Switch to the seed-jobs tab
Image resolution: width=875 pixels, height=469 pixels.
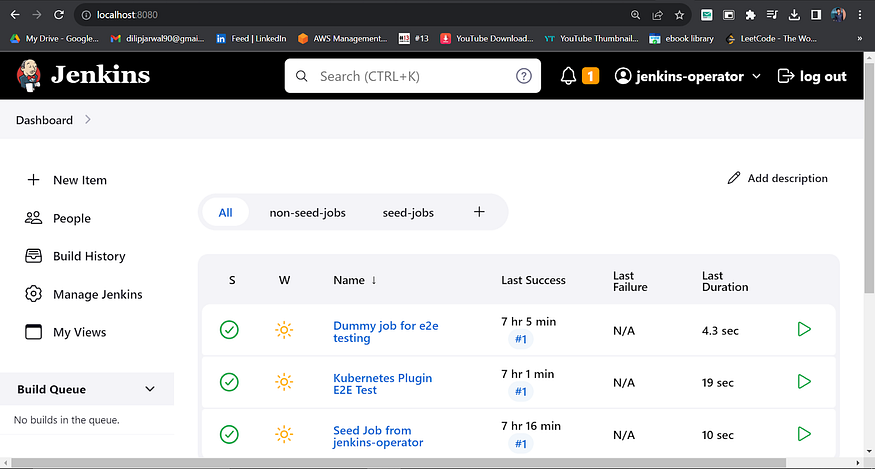(x=408, y=213)
